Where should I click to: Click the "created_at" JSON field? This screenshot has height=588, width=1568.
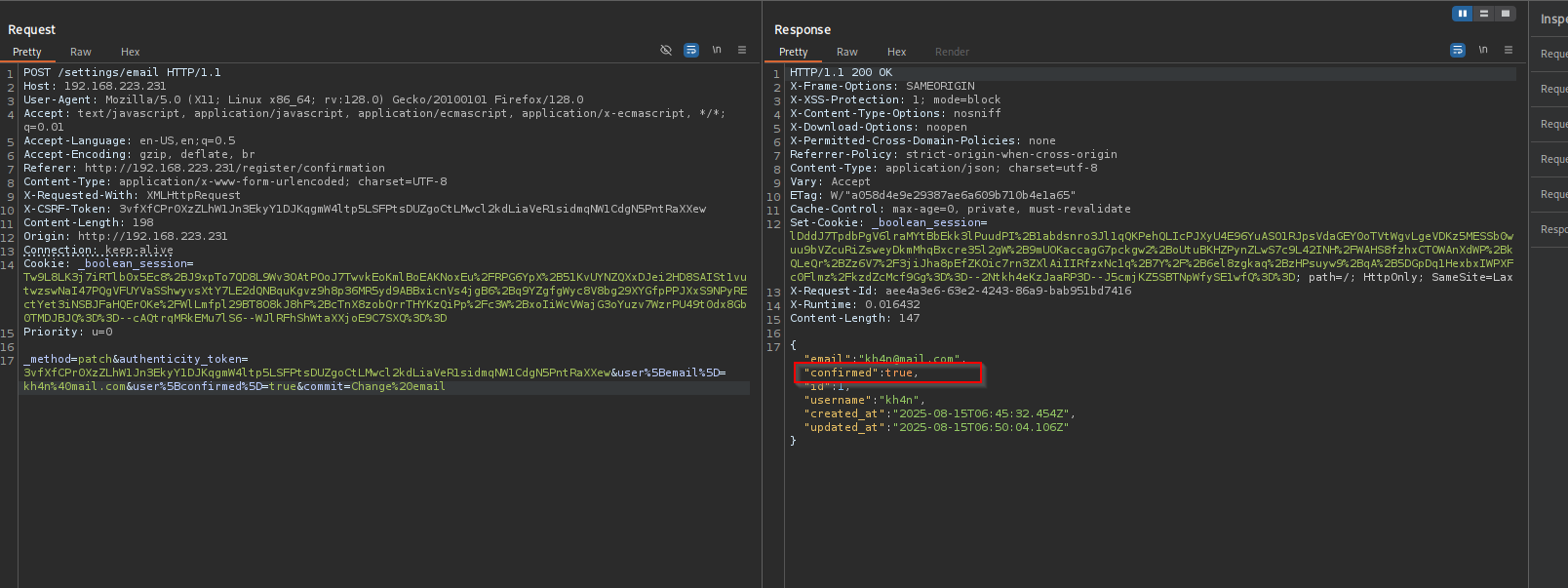(x=939, y=413)
